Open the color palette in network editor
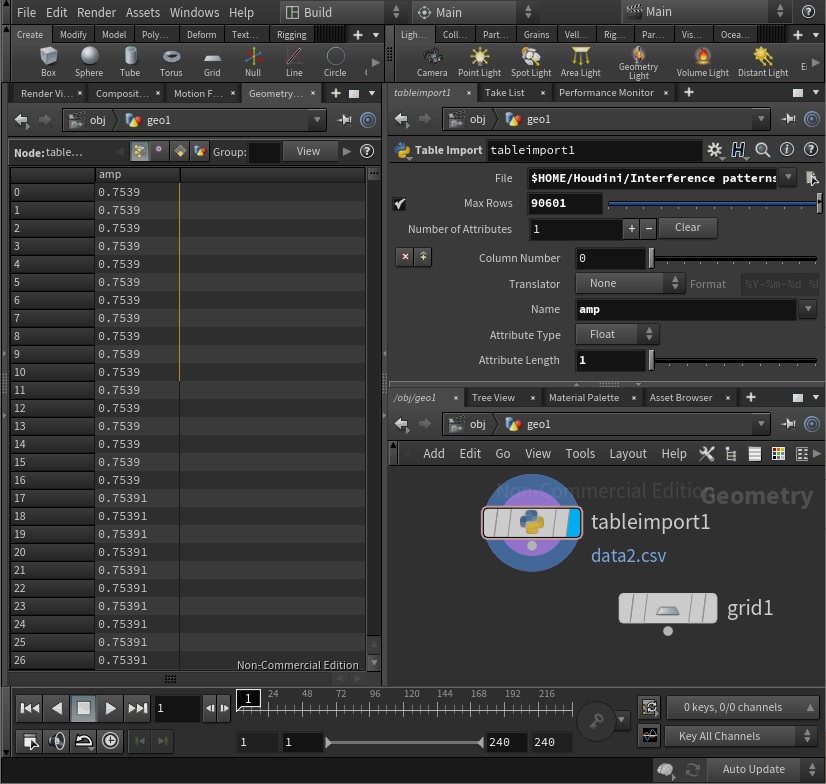The width and height of the screenshot is (826, 784). [778, 454]
